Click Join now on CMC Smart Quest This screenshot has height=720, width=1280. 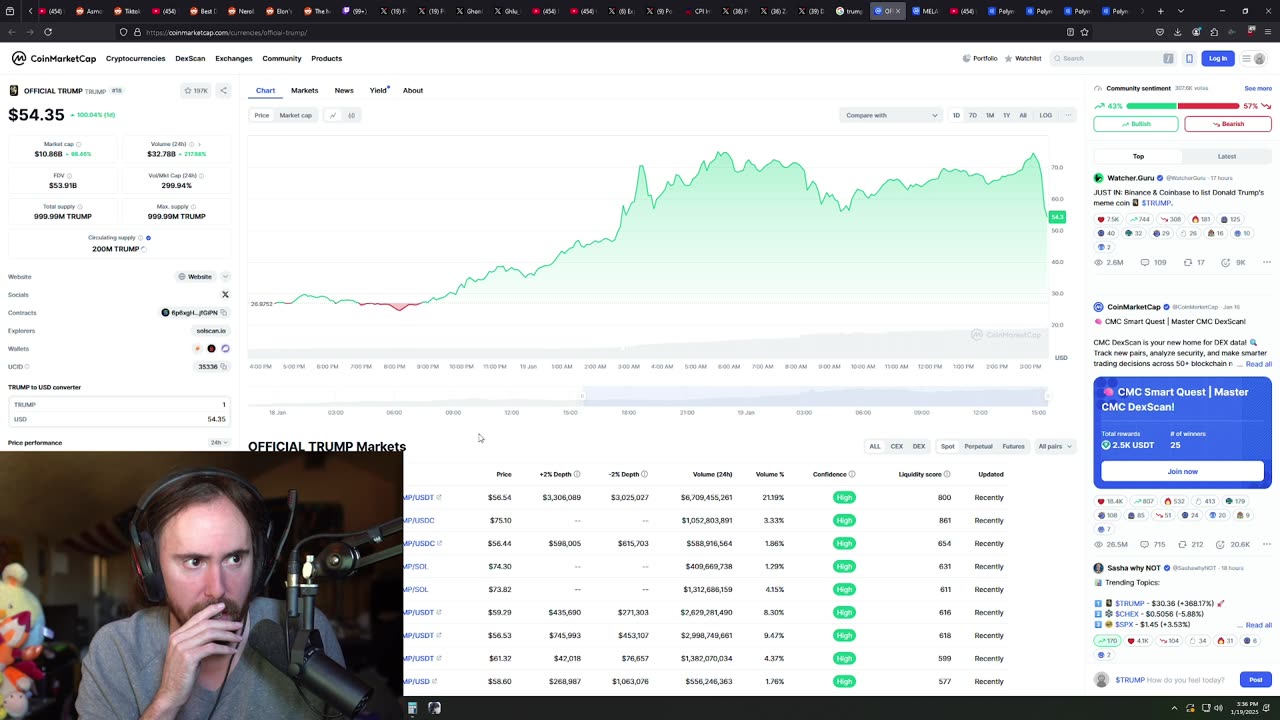coord(1182,471)
